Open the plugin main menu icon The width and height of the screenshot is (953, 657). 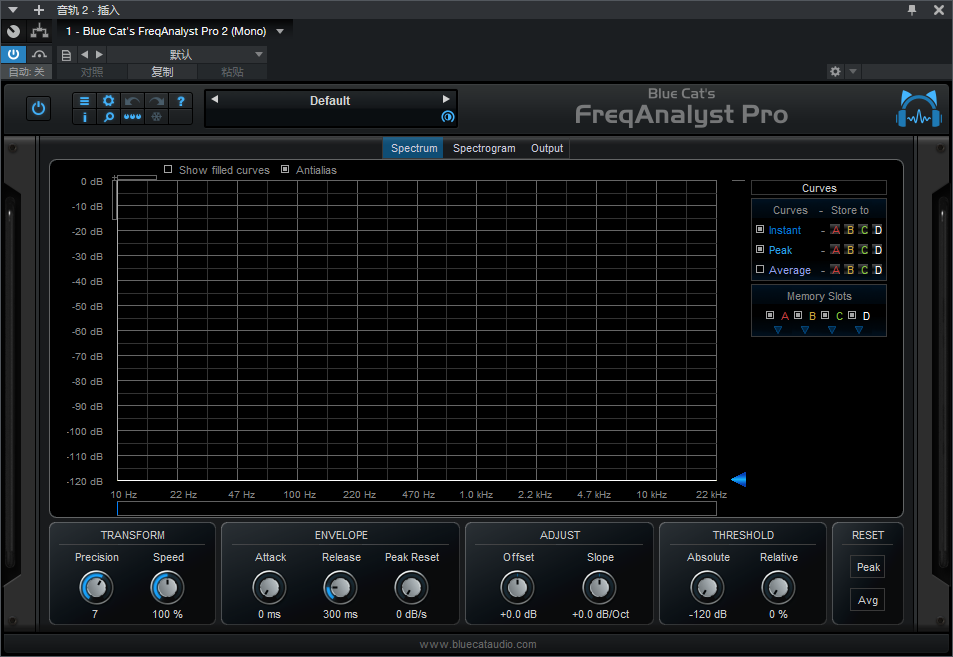tap(84, 101)
